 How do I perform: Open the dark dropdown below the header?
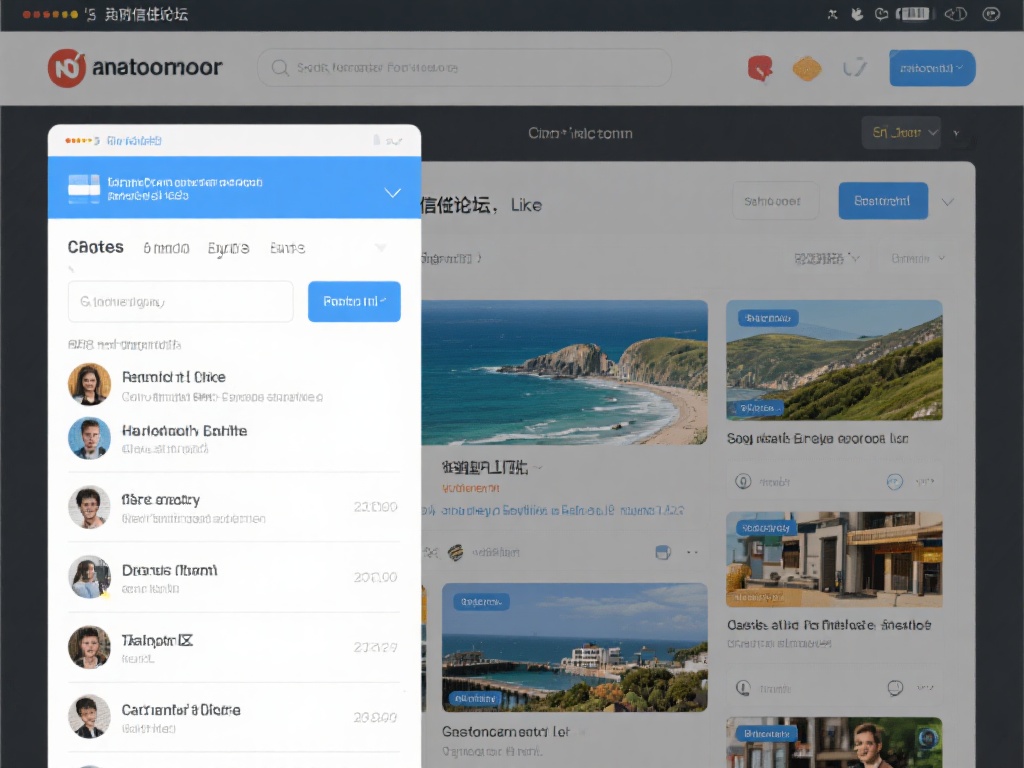901,132
